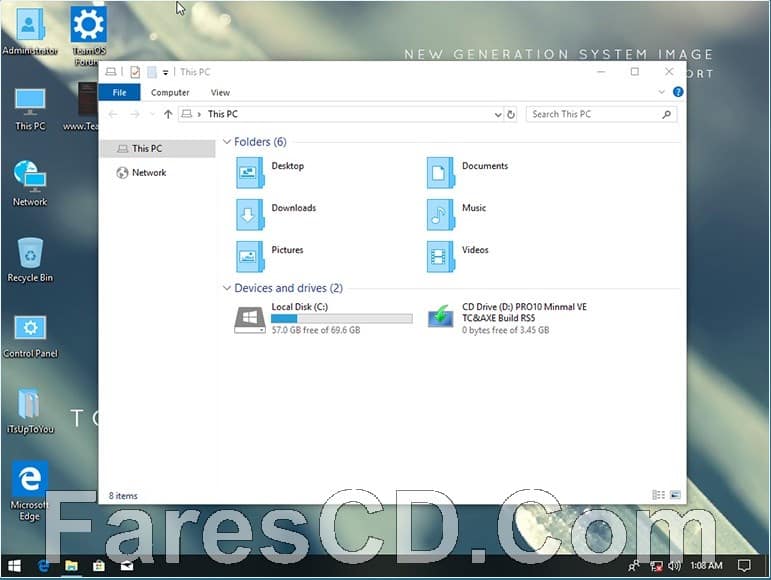771x580 pixels.
Task: Click This PC in the address breadcrumb
Action: 223,114
